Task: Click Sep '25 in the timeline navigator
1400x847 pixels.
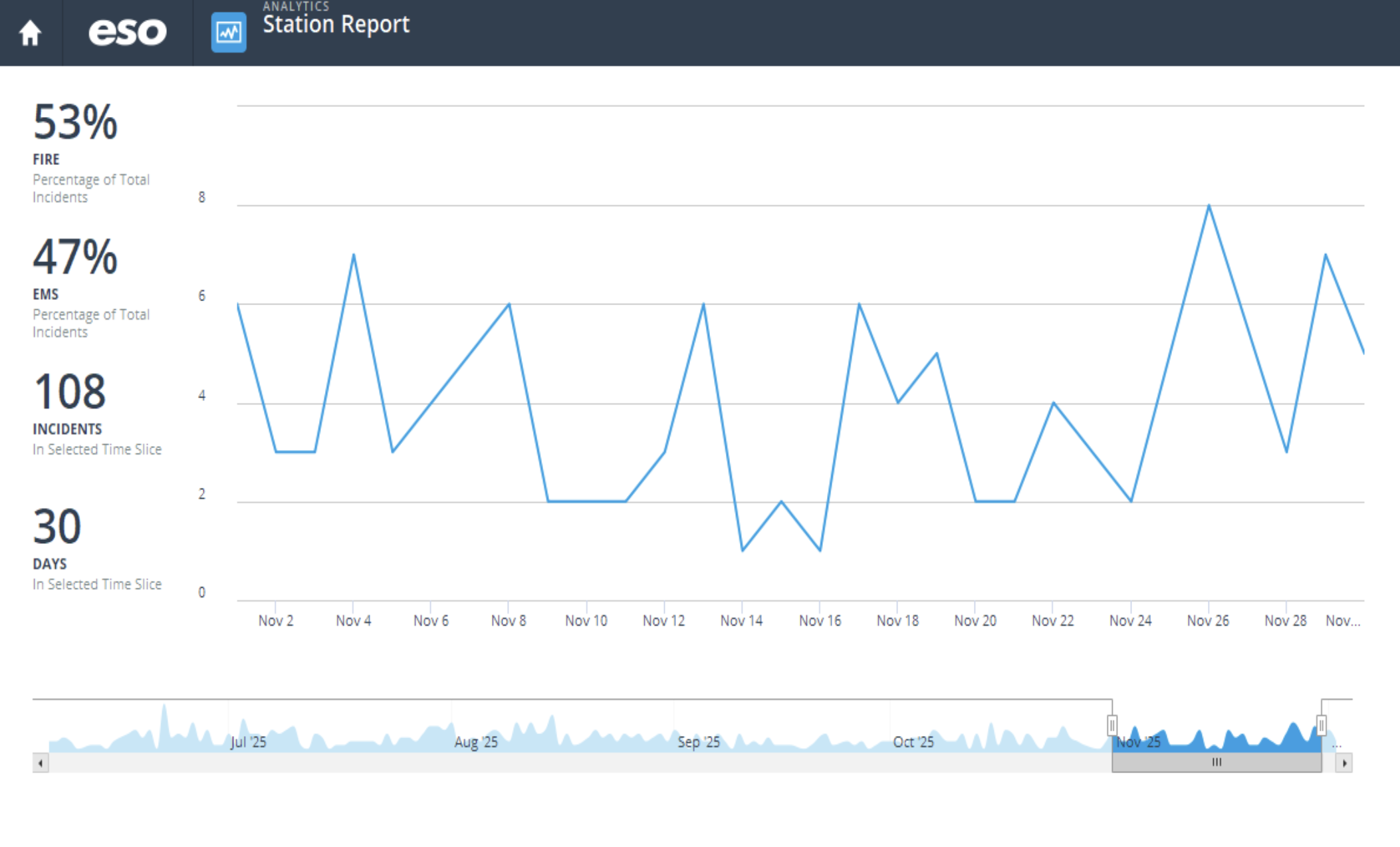Action: pos(698,742)
